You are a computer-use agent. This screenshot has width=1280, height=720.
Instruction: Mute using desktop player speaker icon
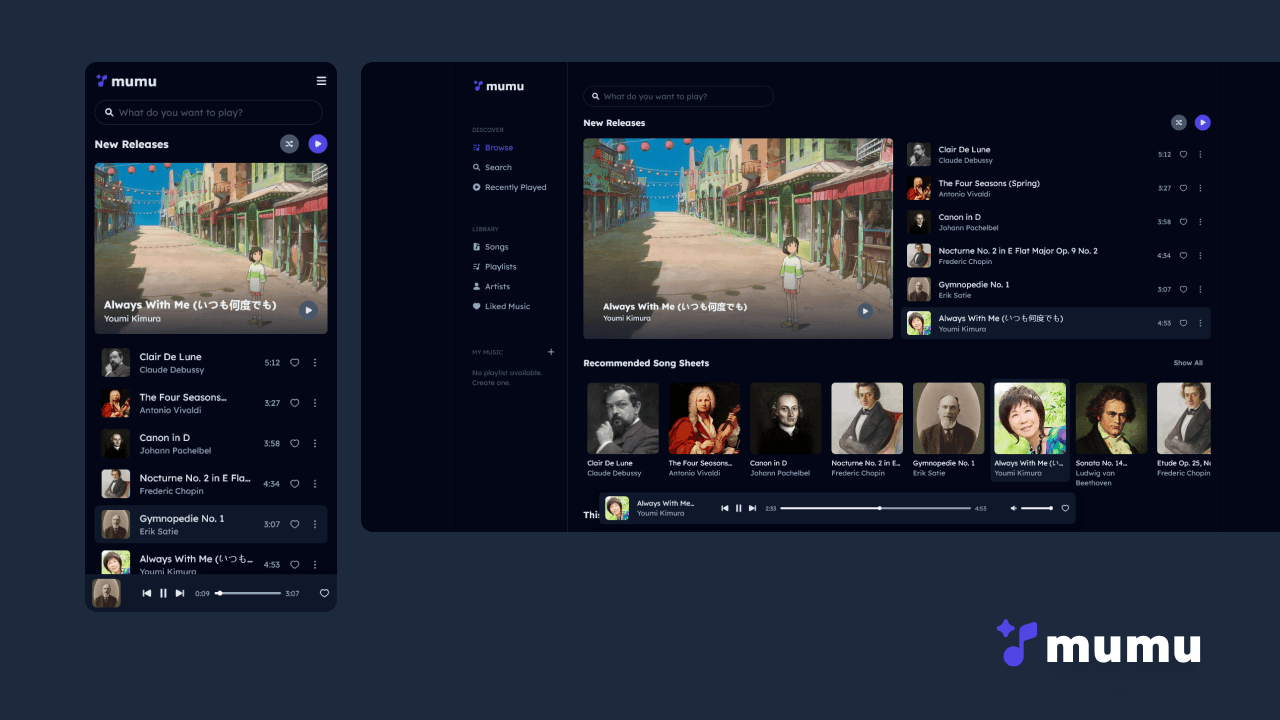pos(1013,508)
